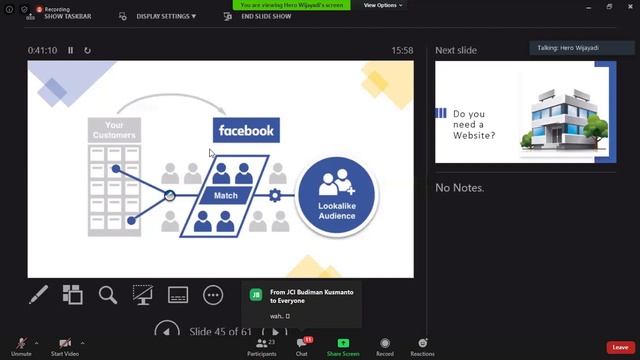The image size is (640, 360).
Task: Click Lookalike Audience circle on slide
Action: (x=337, y=195)
